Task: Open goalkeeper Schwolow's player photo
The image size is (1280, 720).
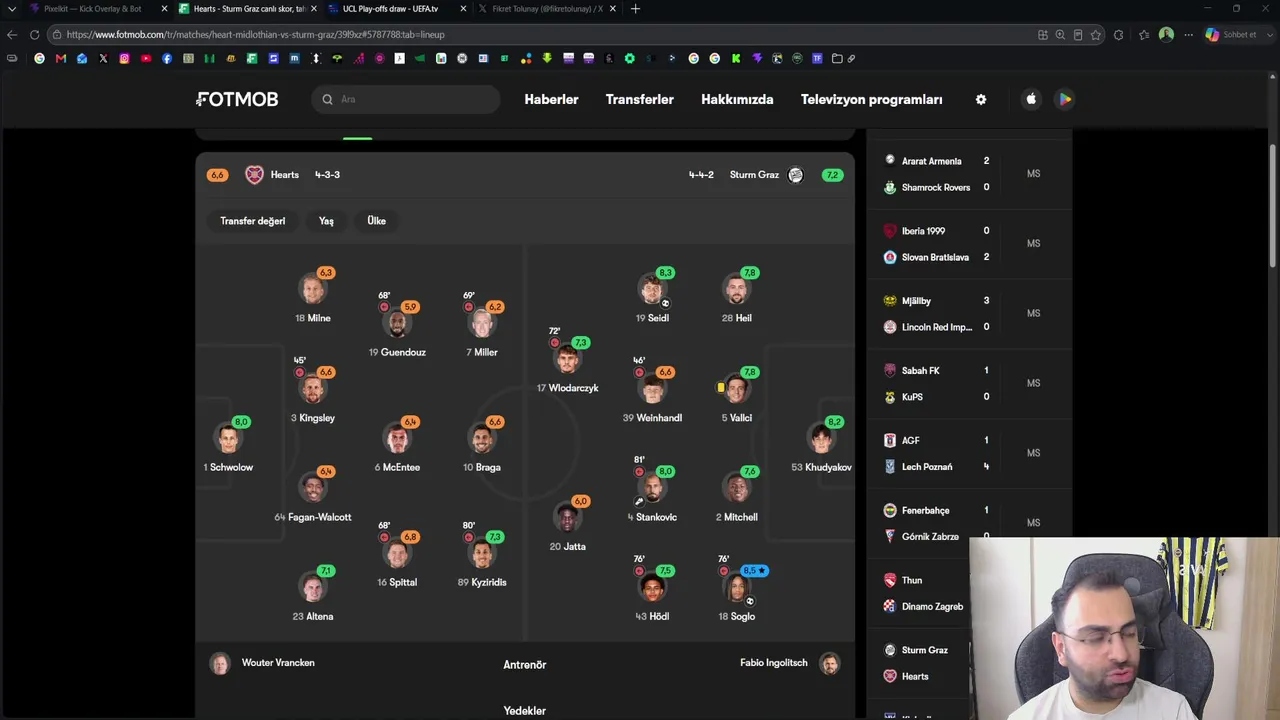Action: (x=228, y=438)
